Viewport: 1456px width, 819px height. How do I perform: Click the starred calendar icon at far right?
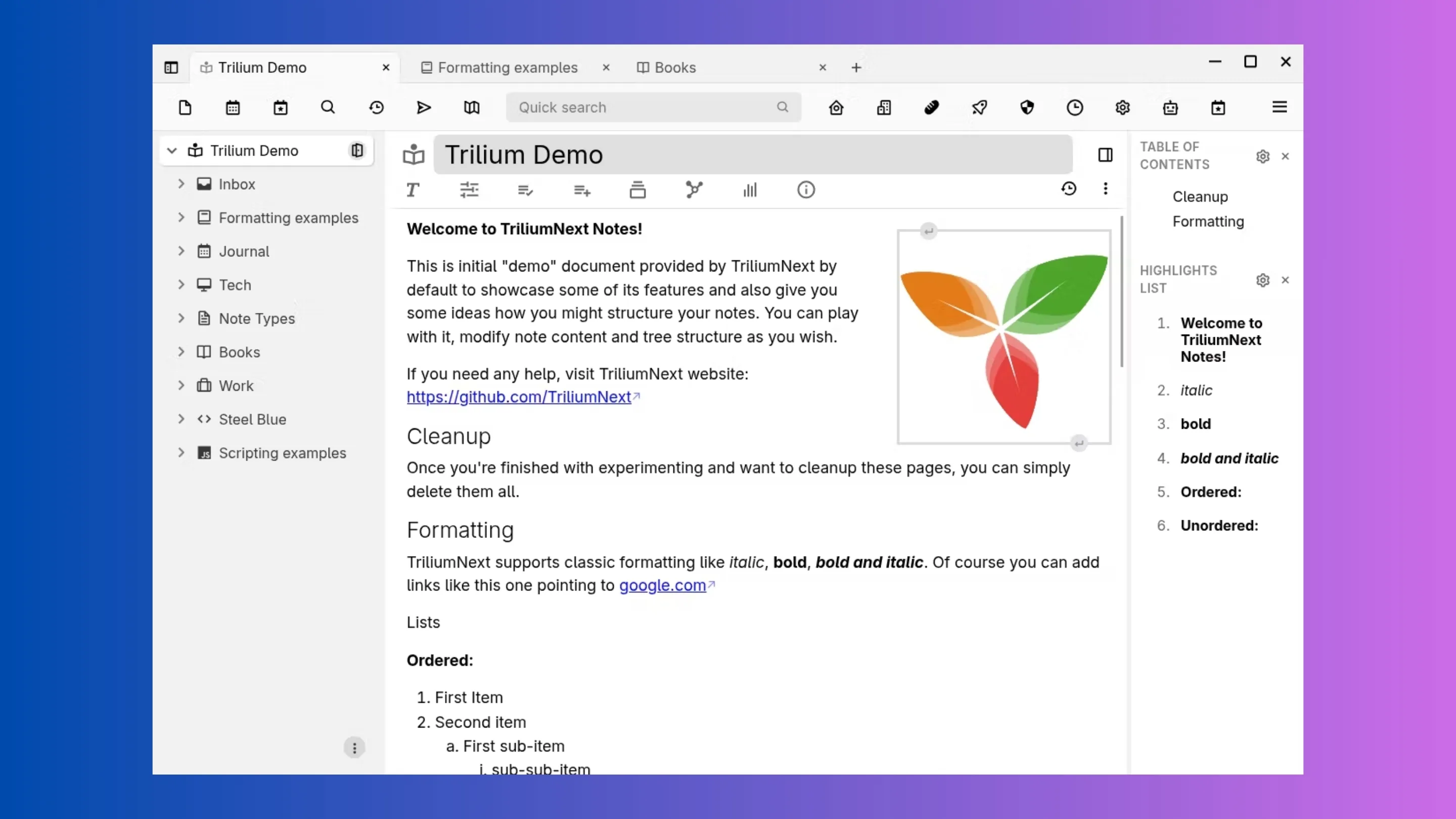click(1218, 107)
